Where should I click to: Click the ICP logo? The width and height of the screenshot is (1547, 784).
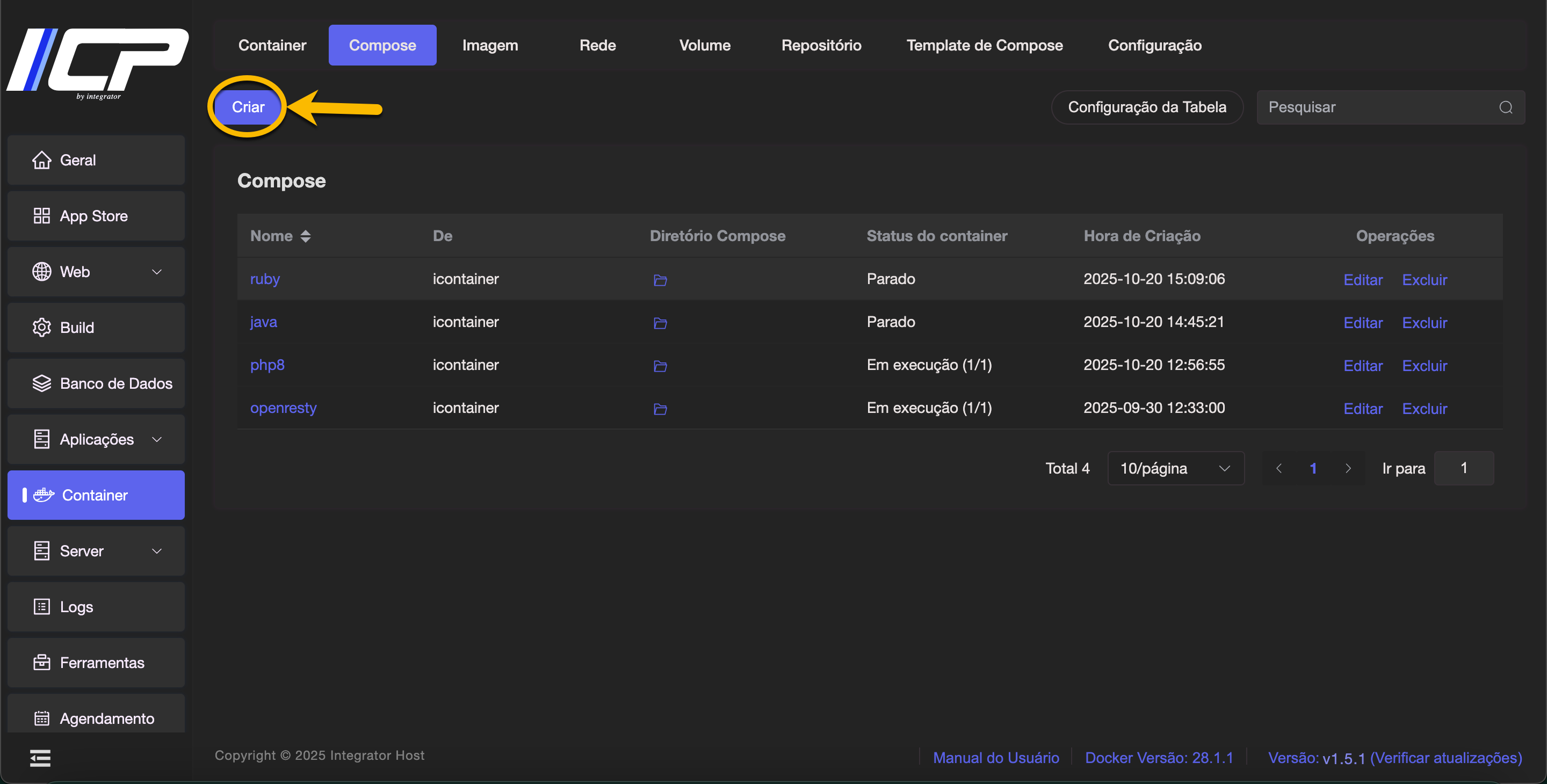pos(97,63)
